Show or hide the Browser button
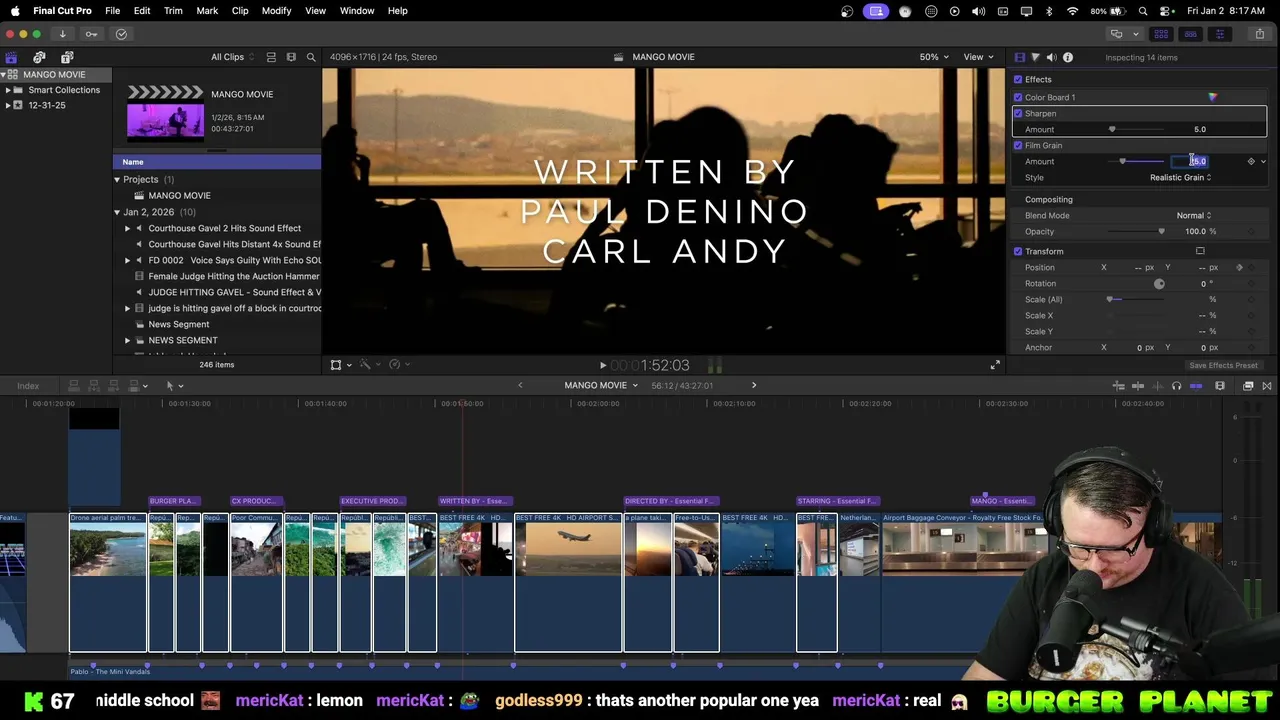The width and height of the screenshot is (1280, 720). click(1162, 34)
